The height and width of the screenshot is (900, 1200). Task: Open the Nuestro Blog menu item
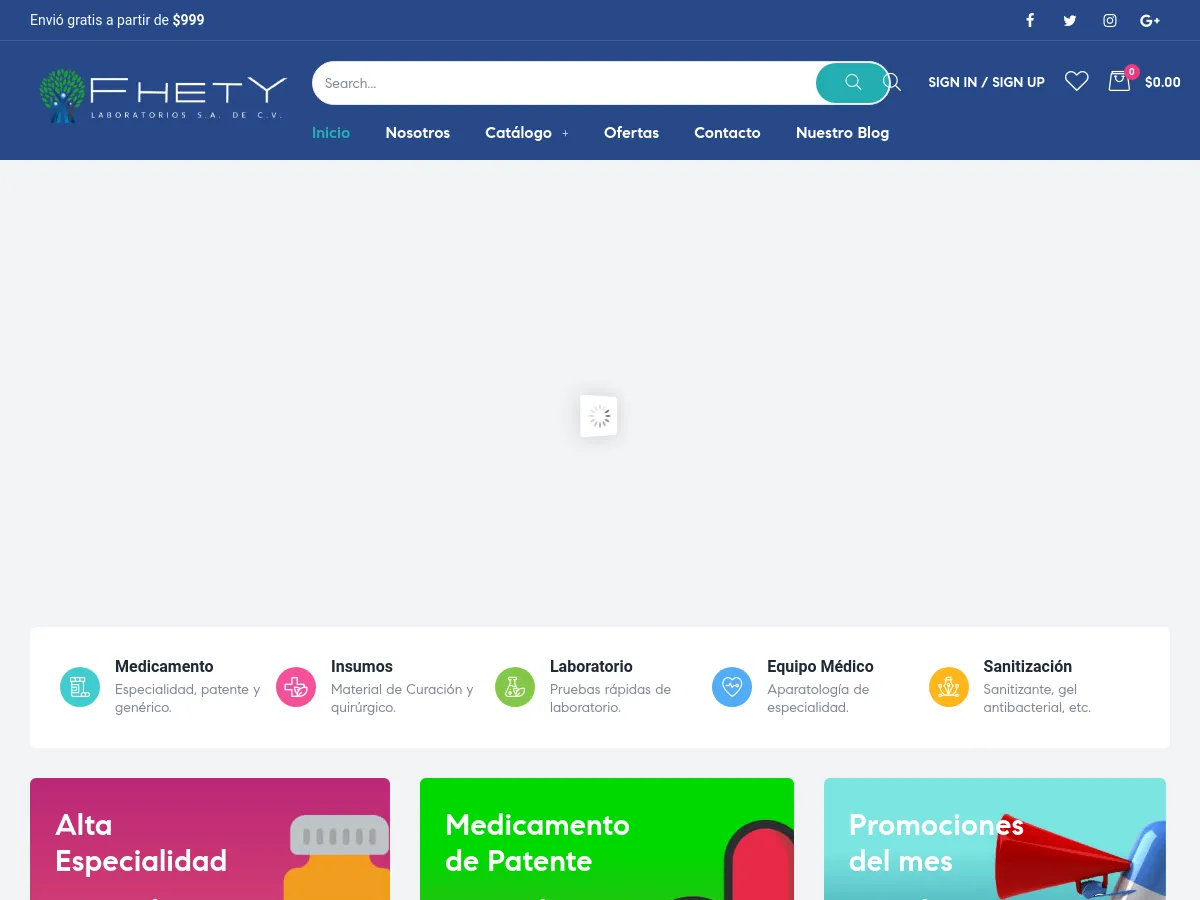click(x=842, y=133)
